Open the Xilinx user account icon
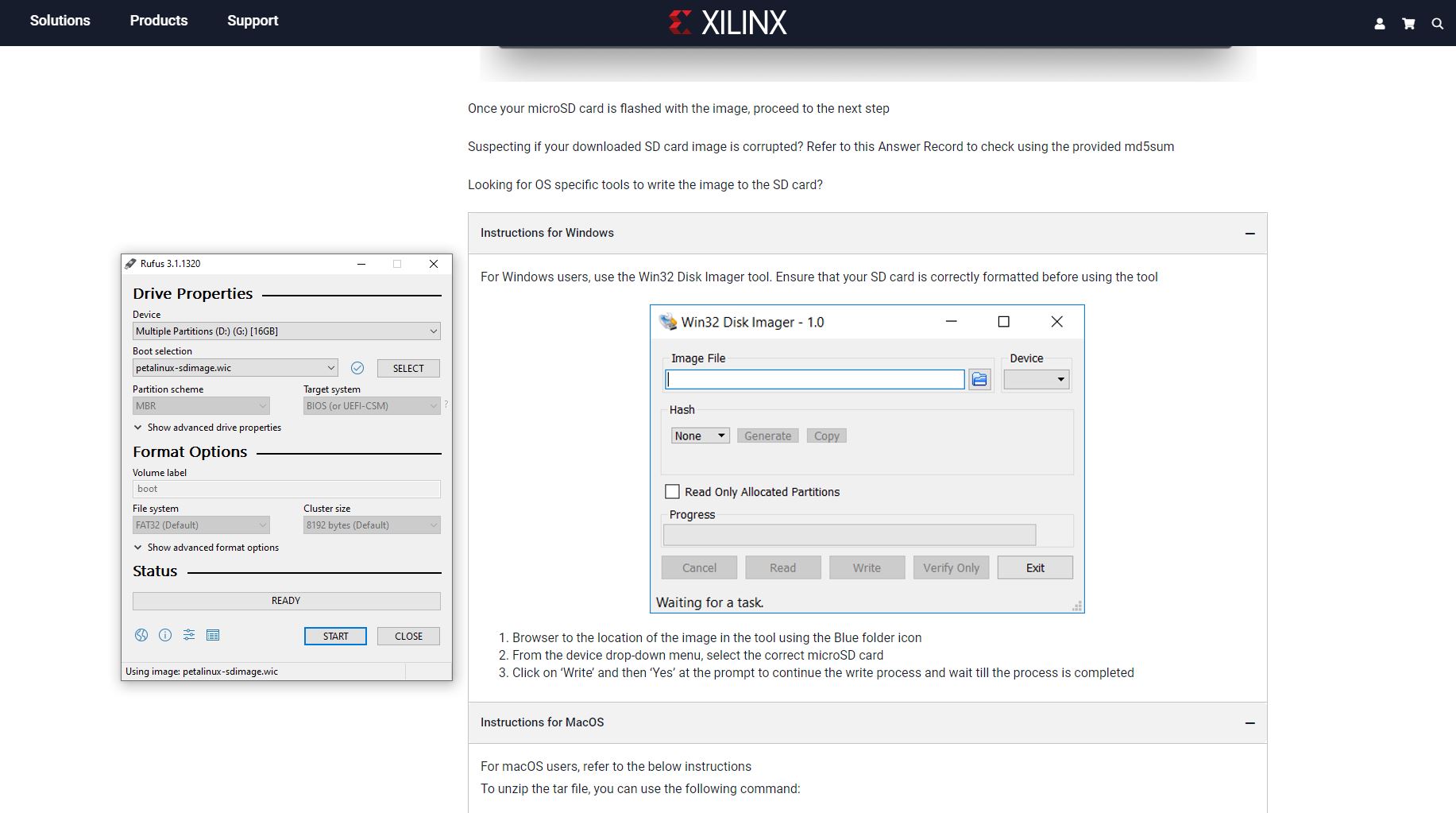The image size is (1456, 813). pos(1380,24)
